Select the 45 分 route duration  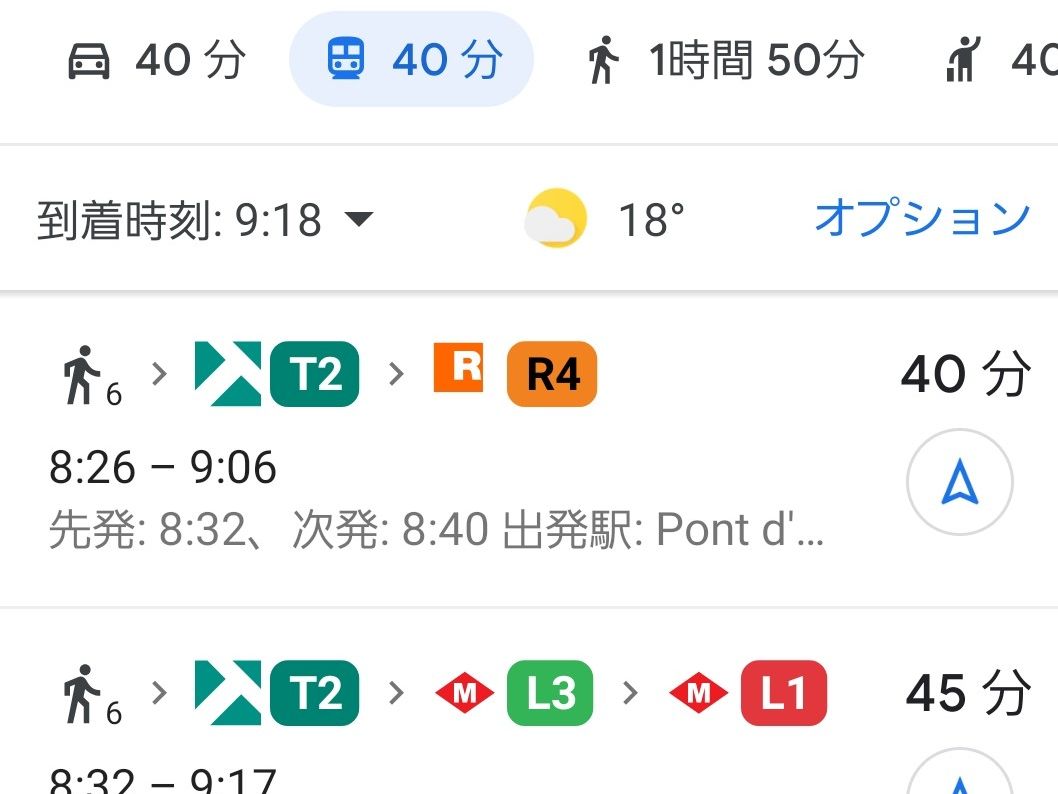point(967,692)
